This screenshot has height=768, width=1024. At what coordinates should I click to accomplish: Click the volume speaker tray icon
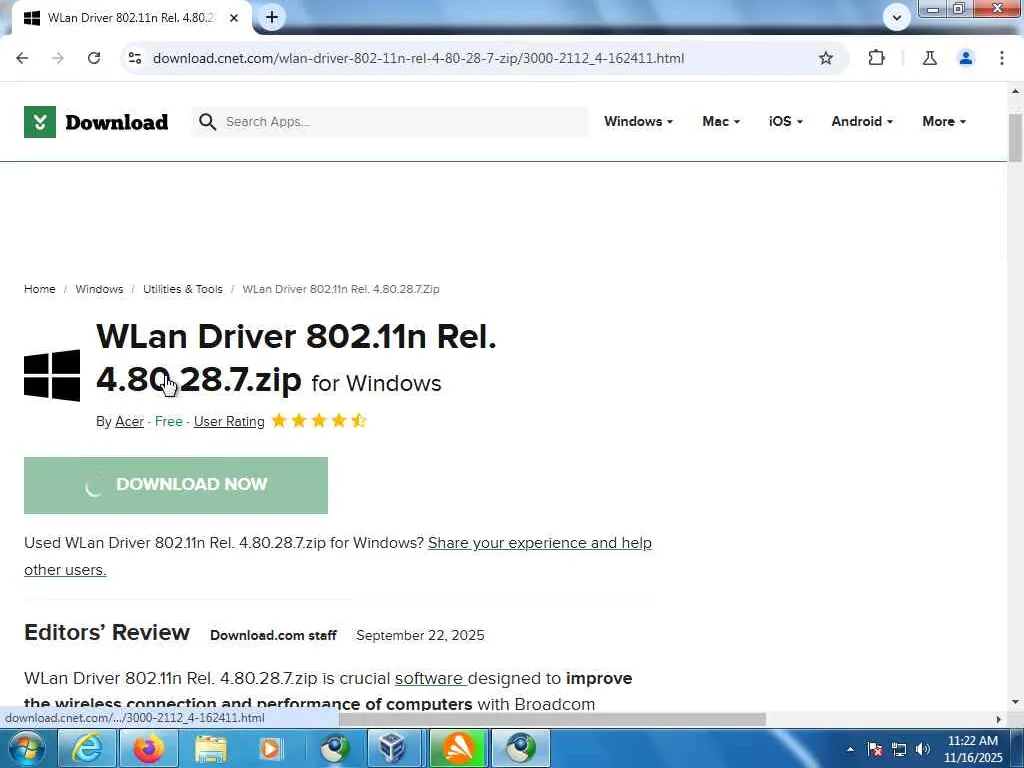[x=923, y=749]
